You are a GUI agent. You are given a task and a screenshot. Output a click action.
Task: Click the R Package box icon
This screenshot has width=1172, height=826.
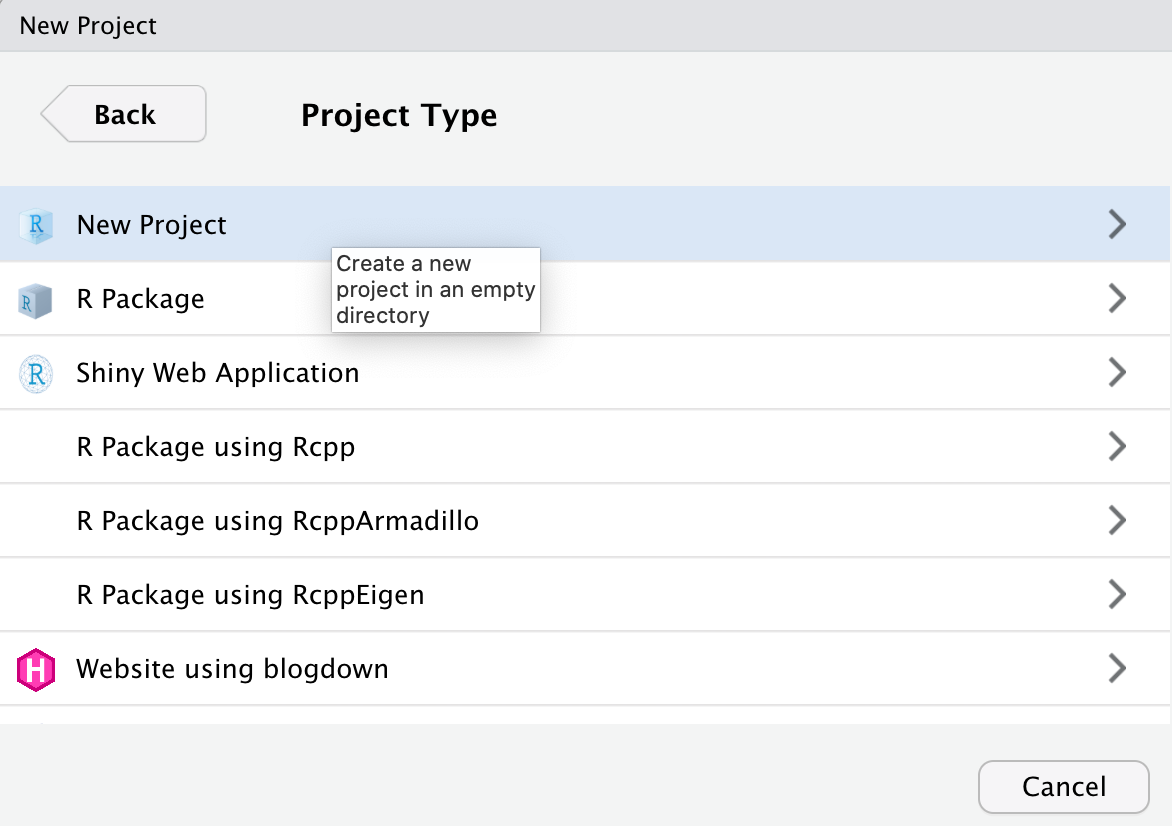coord(35,299)
